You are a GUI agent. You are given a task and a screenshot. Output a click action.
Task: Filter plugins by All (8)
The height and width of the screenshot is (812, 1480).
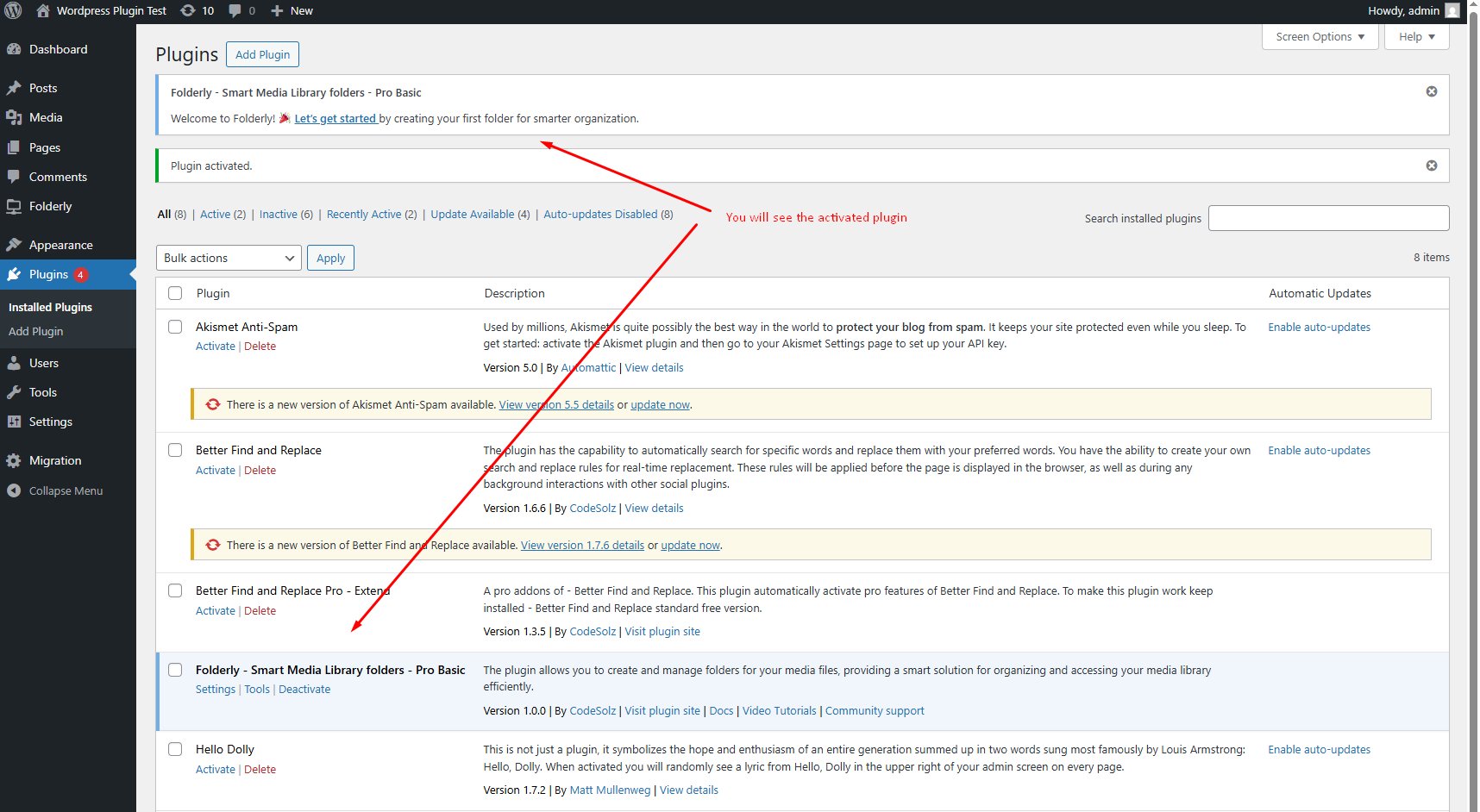(x=172, y=214)
